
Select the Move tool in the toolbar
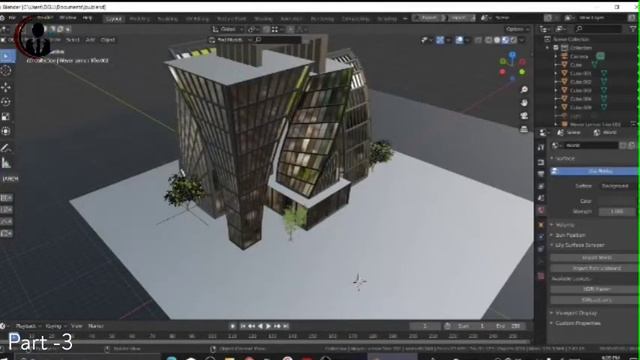tap(6, 87)
